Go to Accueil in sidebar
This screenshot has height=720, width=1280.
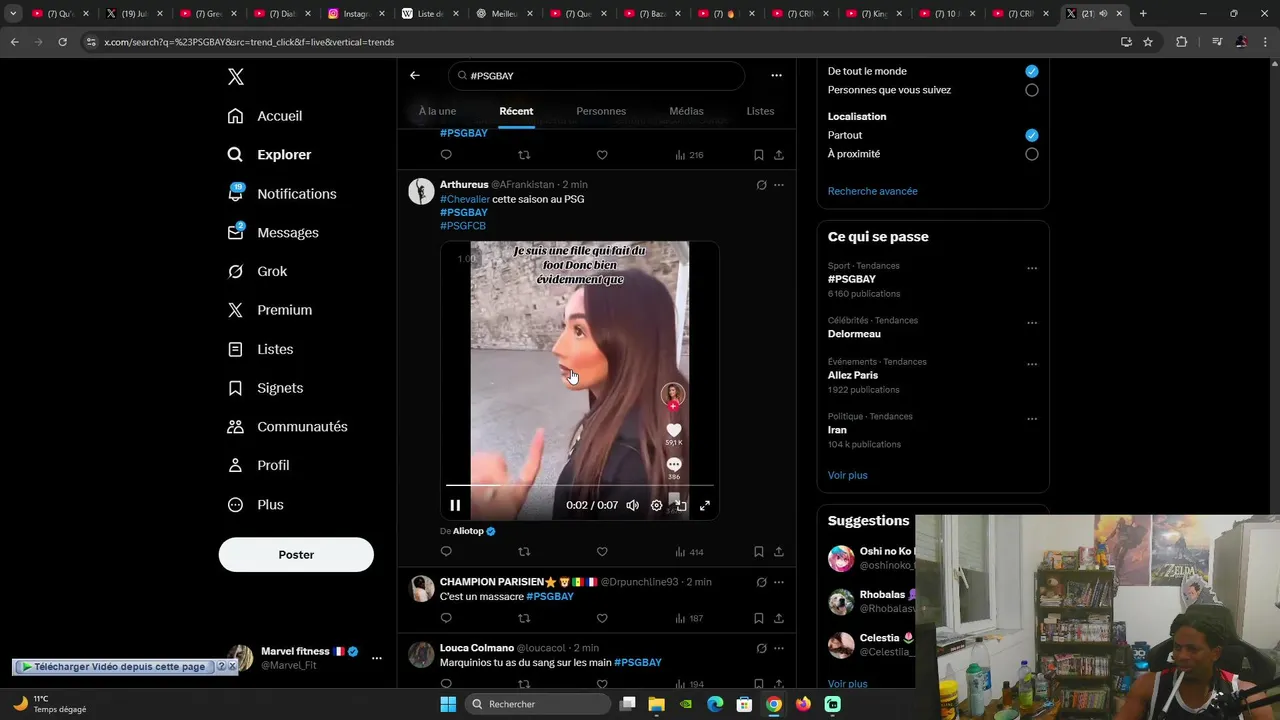point(266,116)
